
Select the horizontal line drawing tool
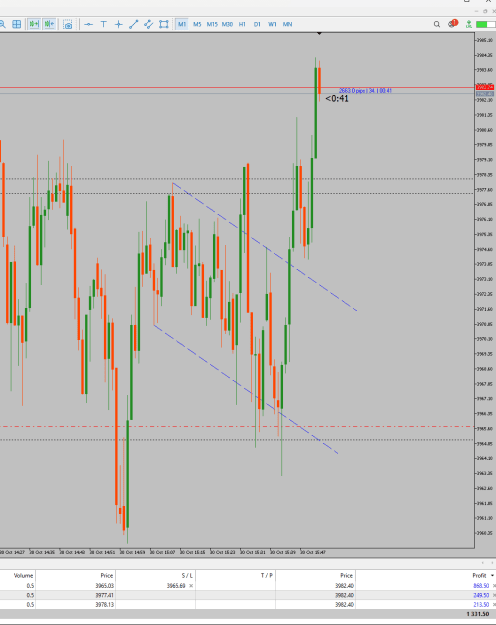click(x=89, y=24)
